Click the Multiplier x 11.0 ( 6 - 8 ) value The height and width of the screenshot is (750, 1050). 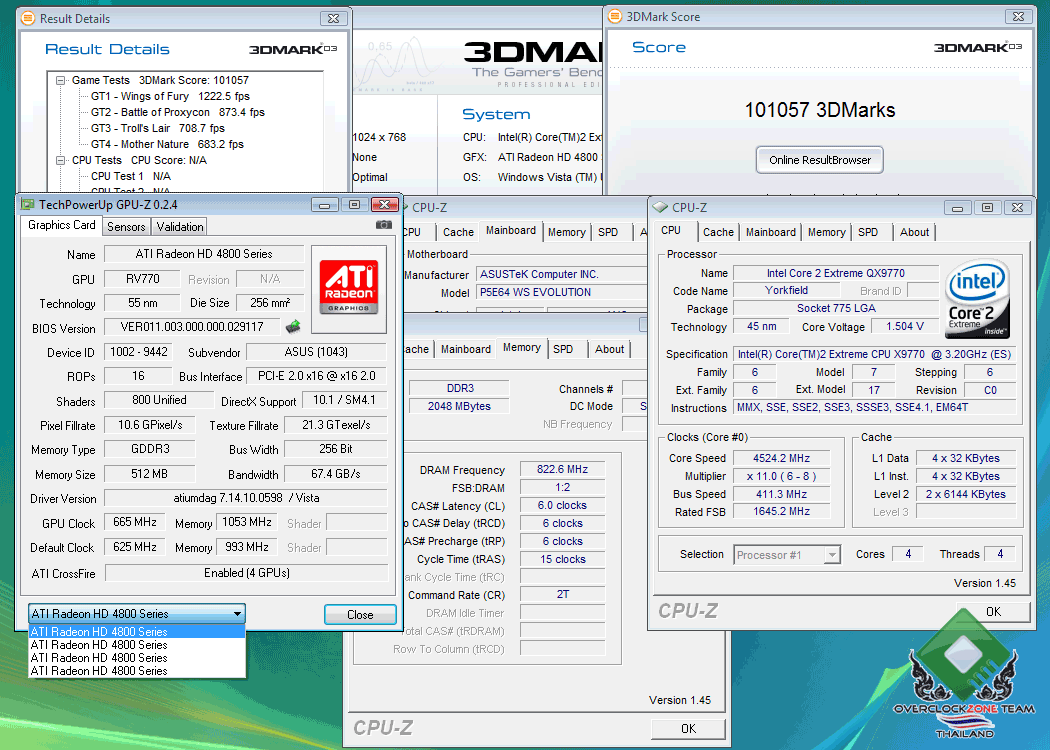coord(781,476)
